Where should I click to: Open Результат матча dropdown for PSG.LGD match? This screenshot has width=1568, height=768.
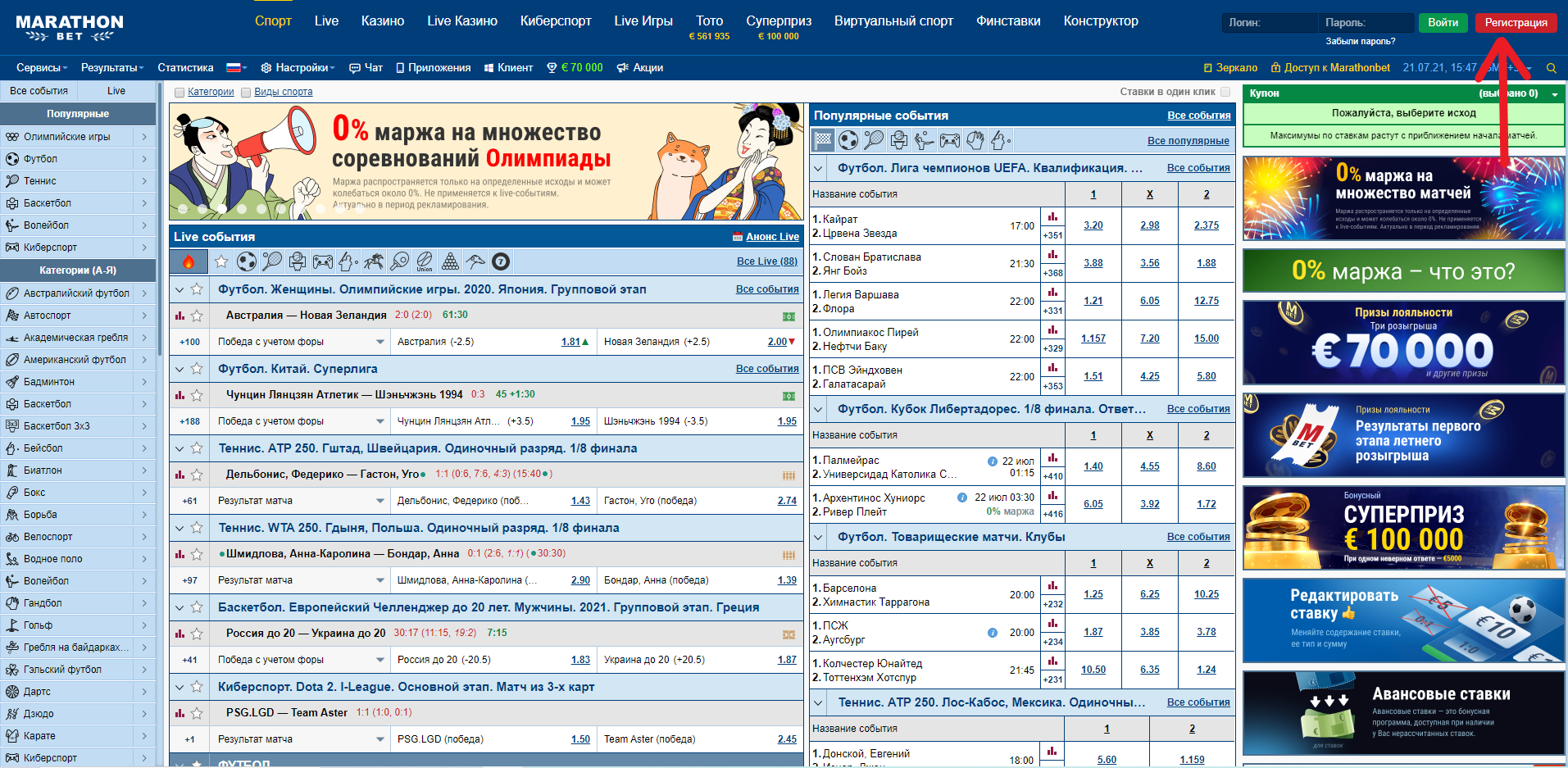pyautogui.click(x=380, y=739)
